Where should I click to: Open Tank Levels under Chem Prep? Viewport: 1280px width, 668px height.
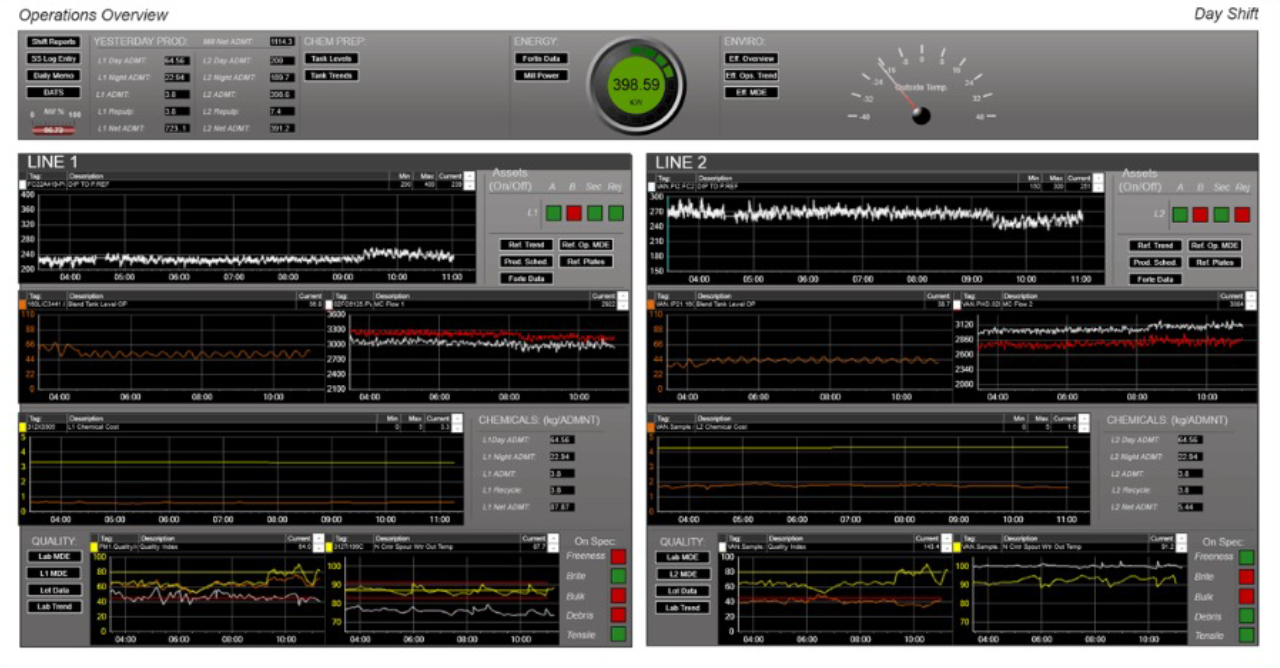(x=331, y=59)
